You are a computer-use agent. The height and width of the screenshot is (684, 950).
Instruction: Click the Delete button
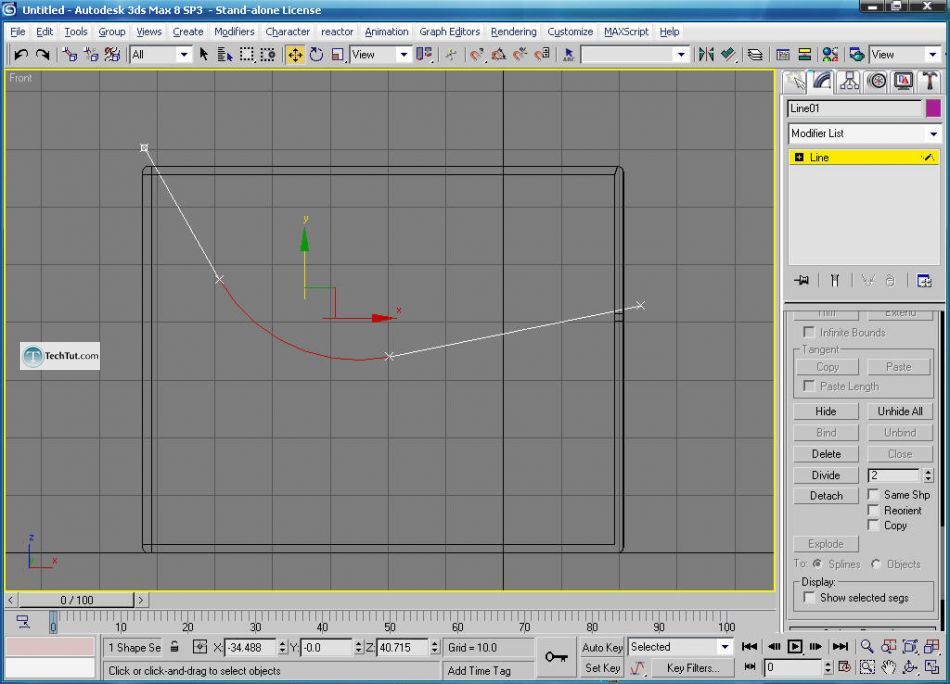click(826, 454)
